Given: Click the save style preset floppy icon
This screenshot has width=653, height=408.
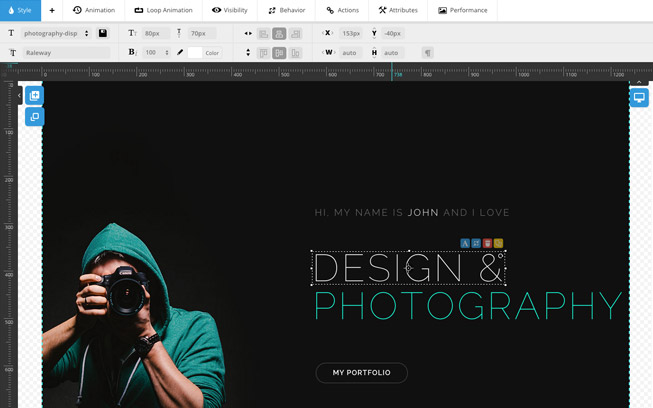Looking at the screenshot, I should coord(103,33).
